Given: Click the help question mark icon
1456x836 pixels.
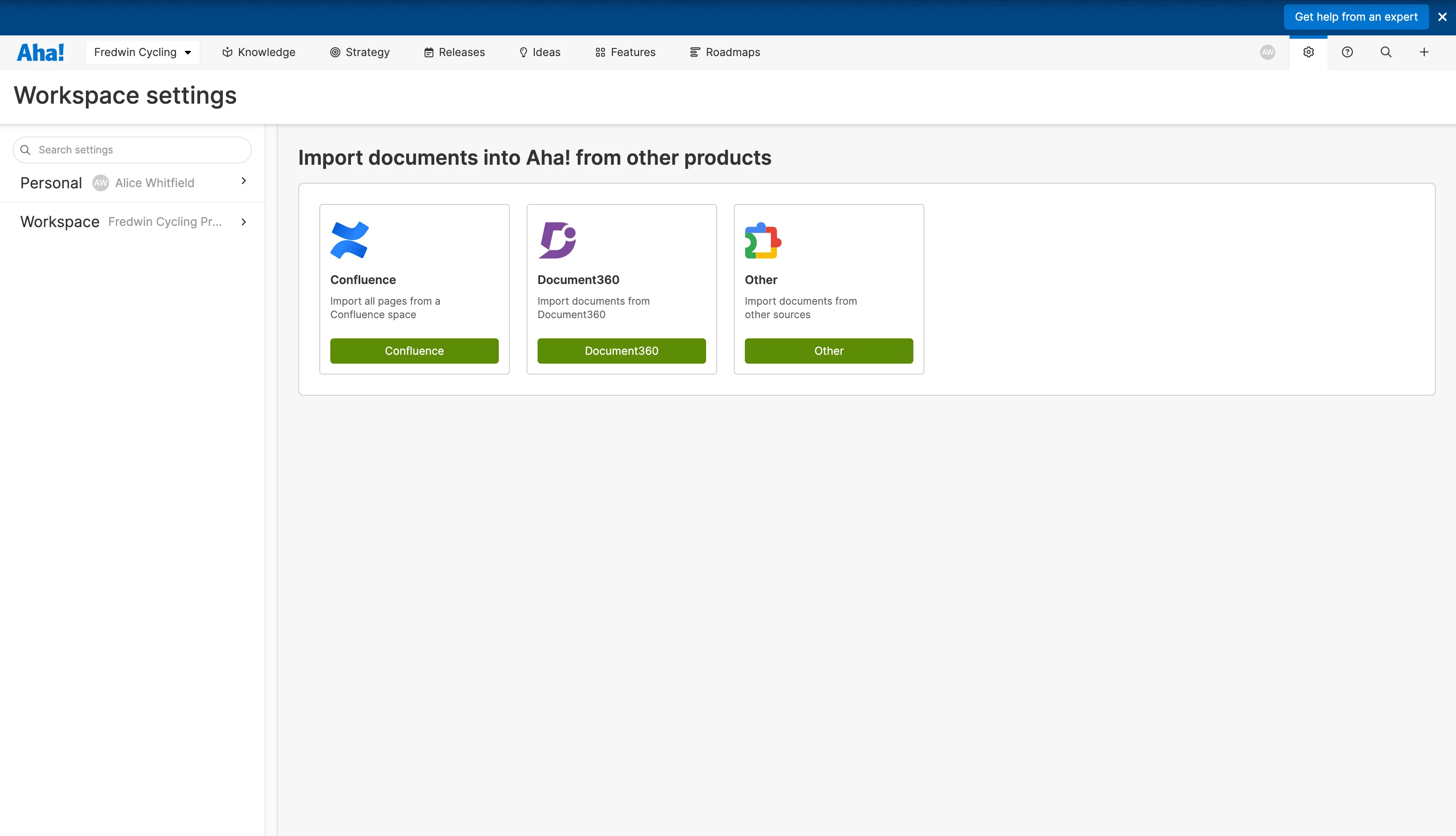Looking at the screenshot, I should tap(1347, 52).
